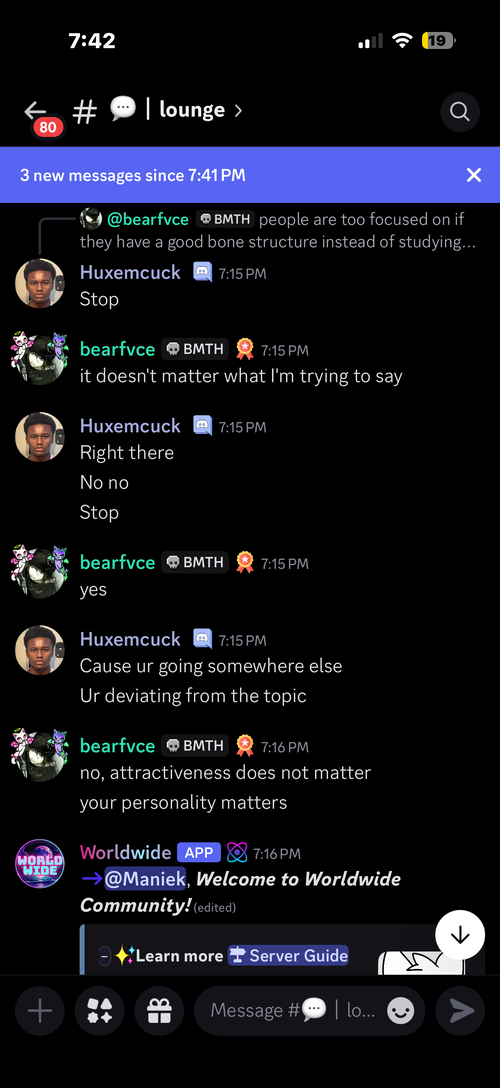Tap the "3 new messages" banner text

point(132,175)
